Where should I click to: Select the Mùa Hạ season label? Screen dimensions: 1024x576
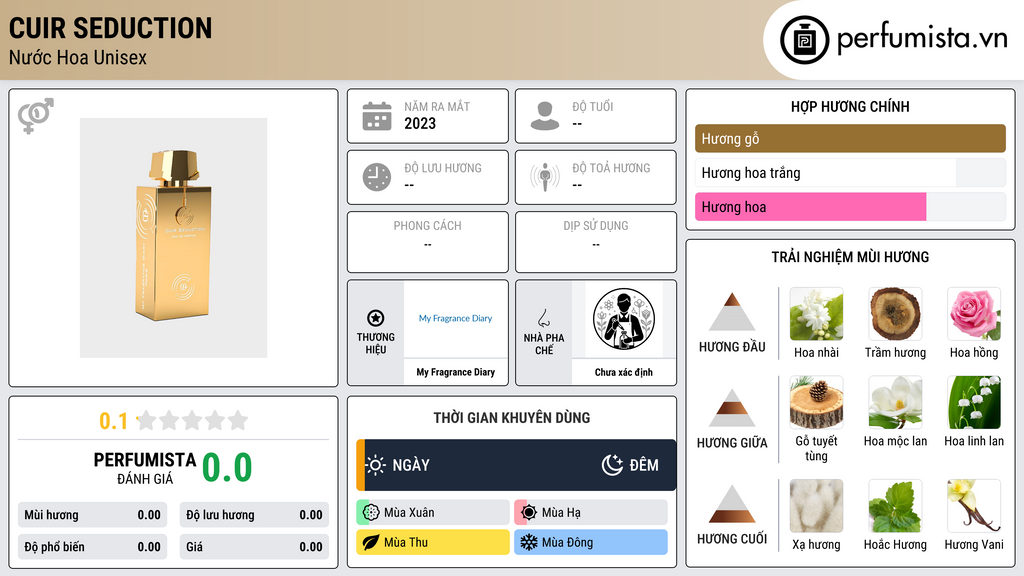561,513
